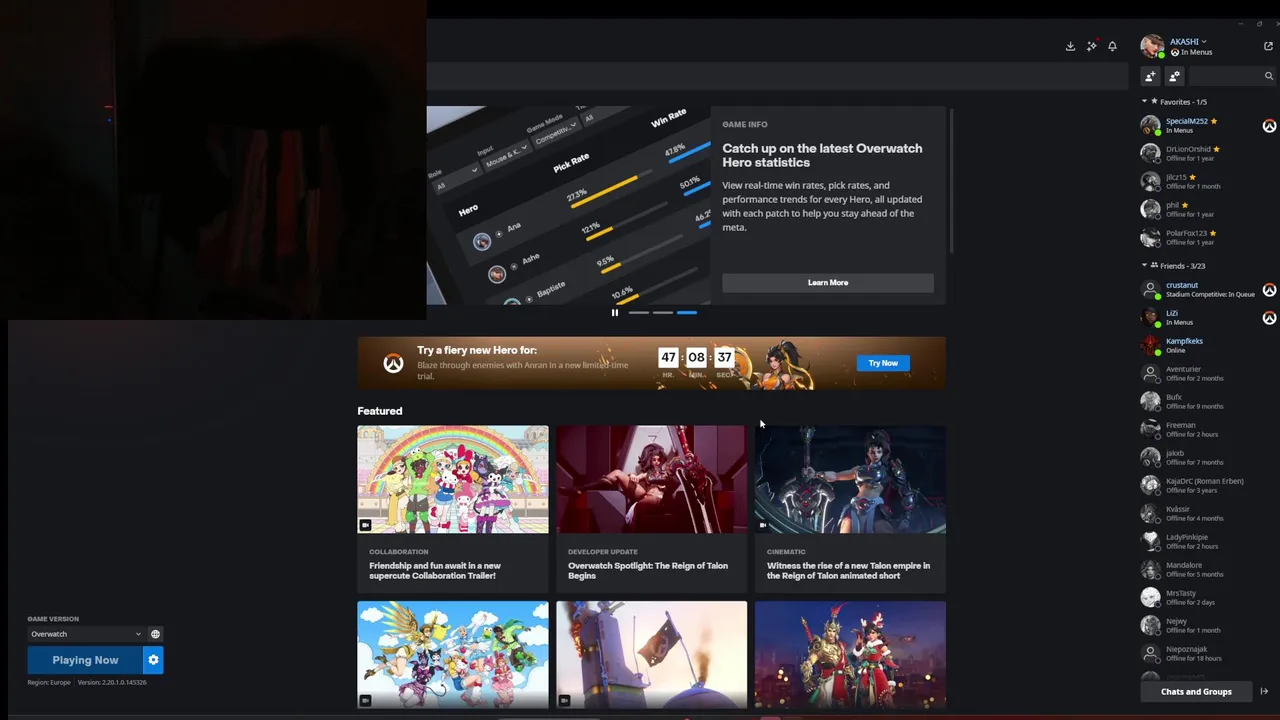Open the red-and-gold costumes thumbnail
The width and height of the screenshot is (1280, 720).
(850, 654)
